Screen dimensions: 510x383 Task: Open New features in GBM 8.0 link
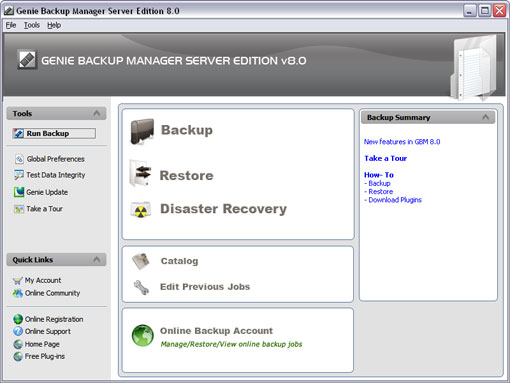(402, 142)
